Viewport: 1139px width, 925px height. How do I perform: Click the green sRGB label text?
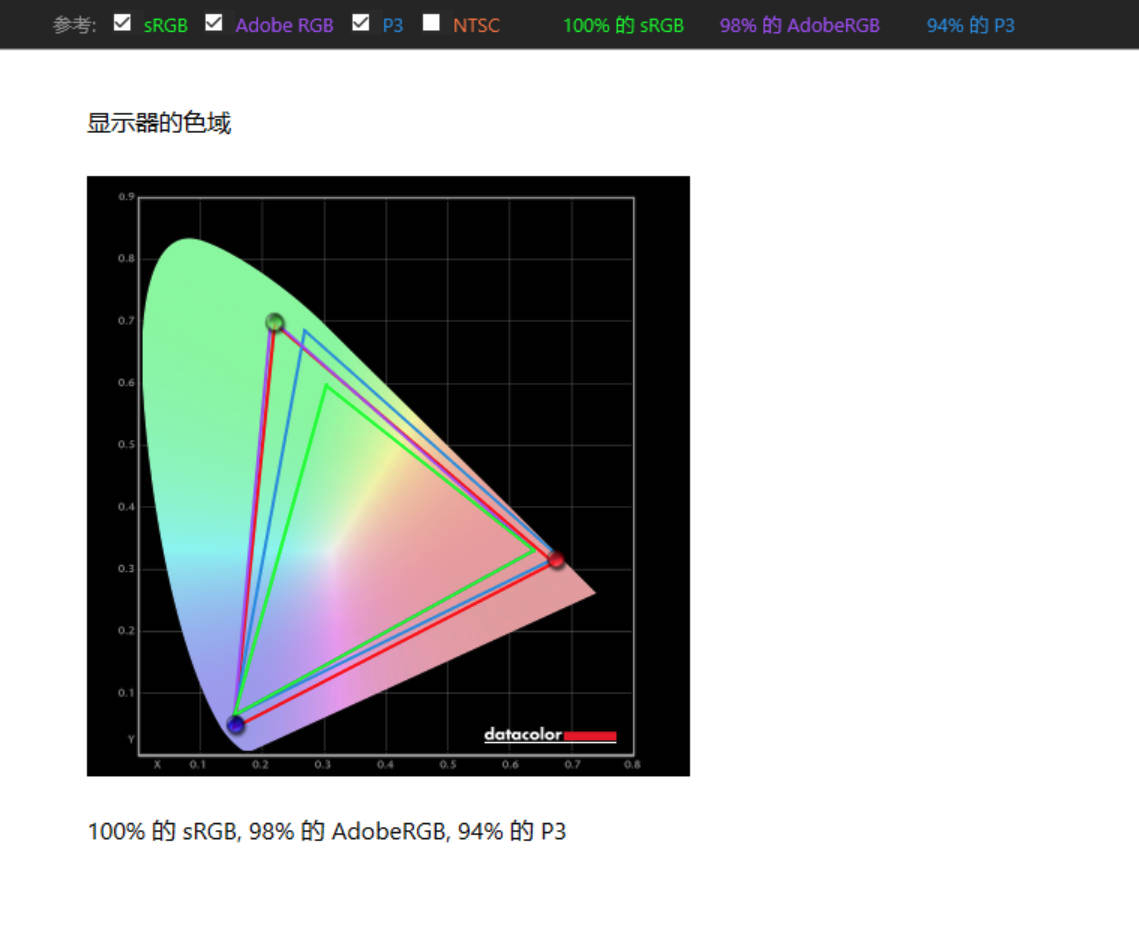click(x=165, y=25)
